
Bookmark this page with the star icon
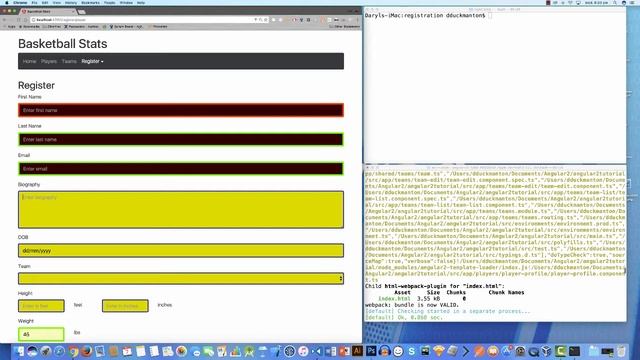coord(265,20)
